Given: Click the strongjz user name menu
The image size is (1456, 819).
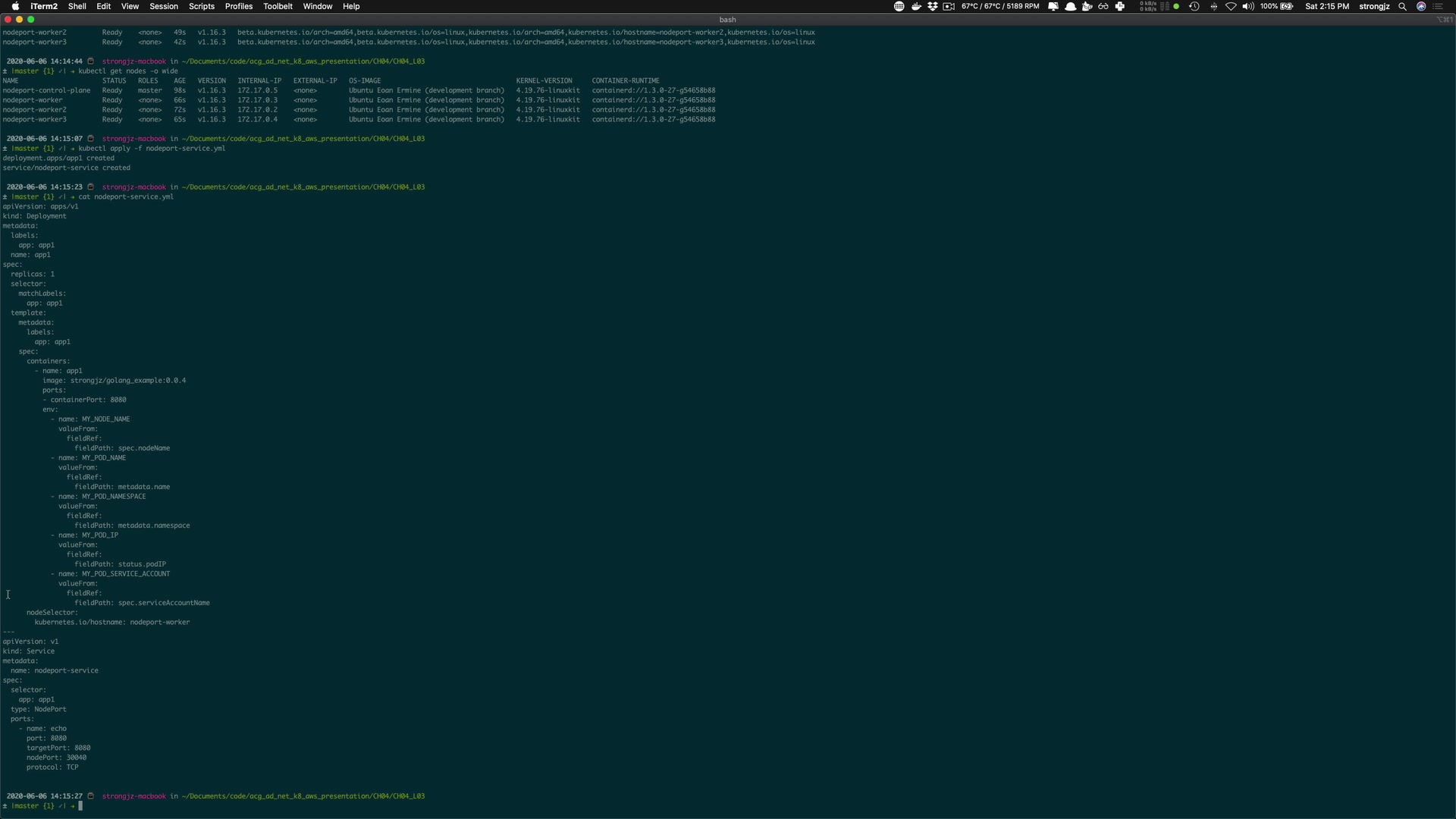Looking at the screenshot, I should pos(1374,6).
